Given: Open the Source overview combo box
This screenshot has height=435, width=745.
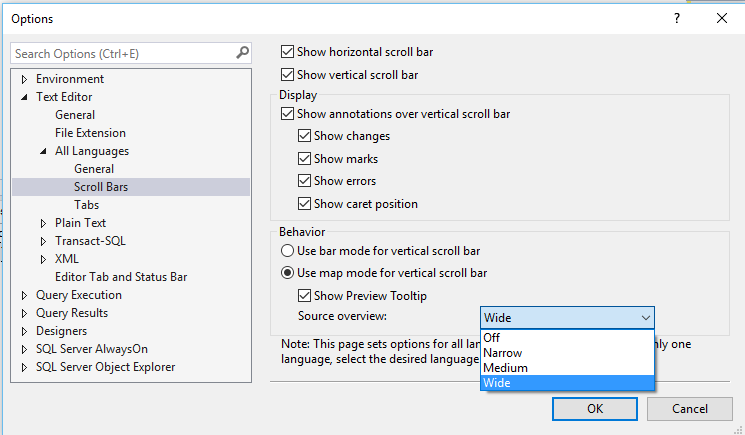Looking at the screenshot, I should pos(567,317).
